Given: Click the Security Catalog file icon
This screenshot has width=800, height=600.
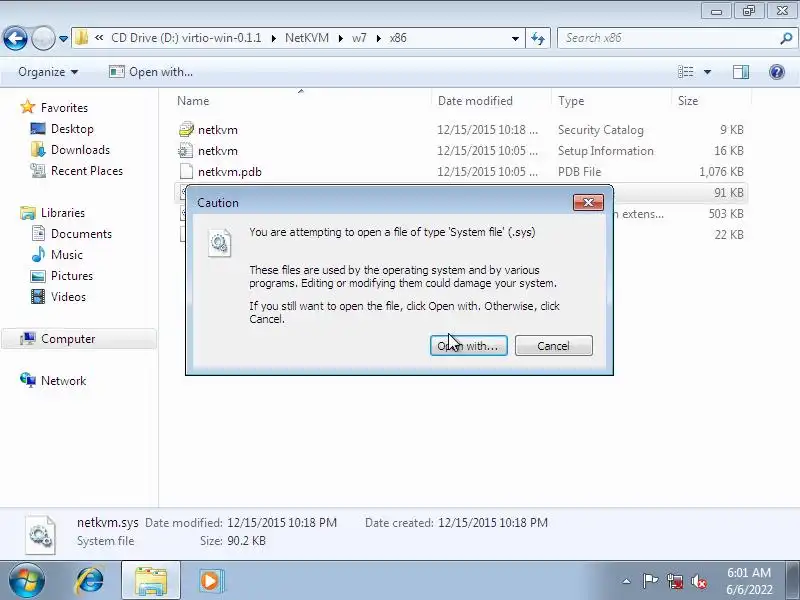Looking at the screenshot, I should (x=186, y=130).
